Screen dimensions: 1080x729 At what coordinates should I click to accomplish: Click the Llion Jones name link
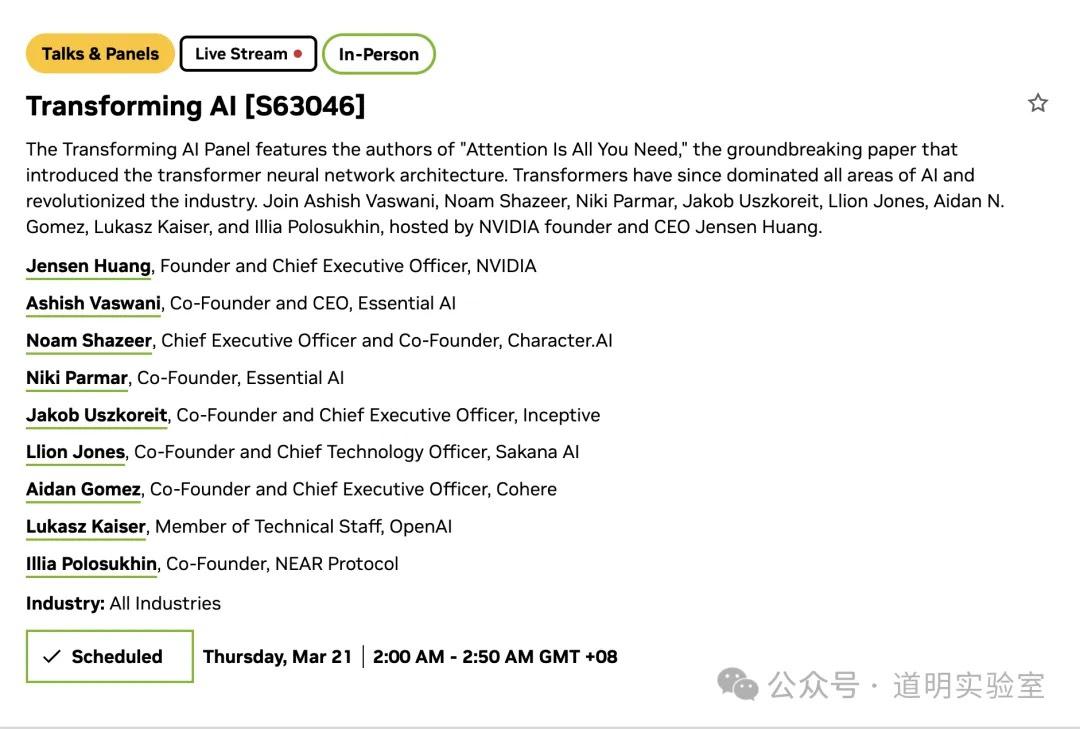[75, 452]
